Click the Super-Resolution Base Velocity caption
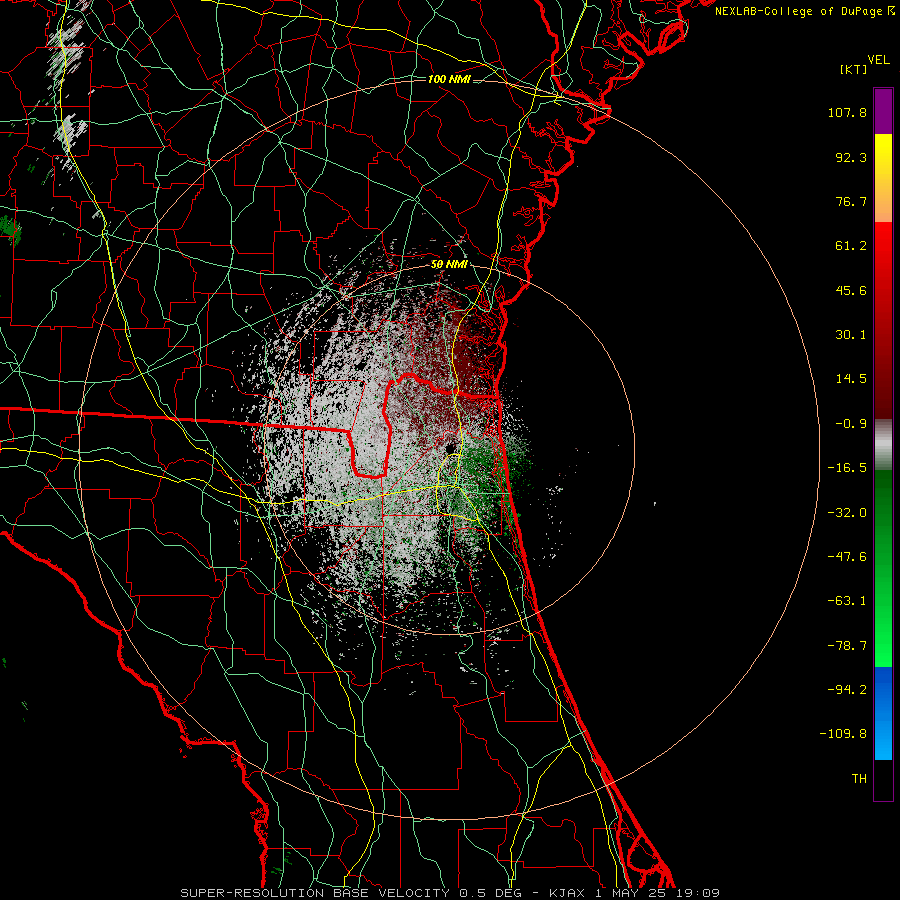The image size is (900, 900). [450, 893]
